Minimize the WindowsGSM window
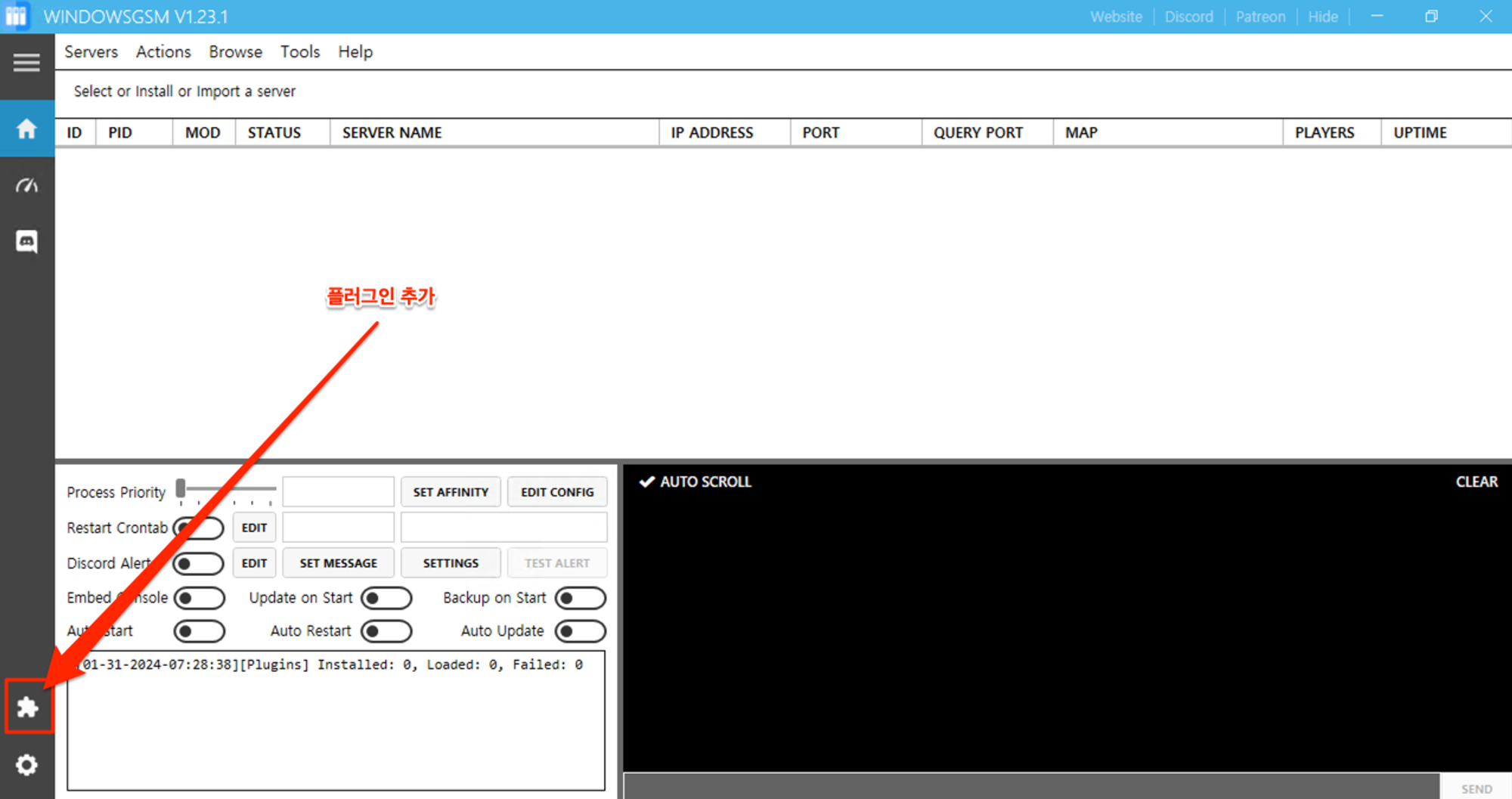 click(x=1377, y=17)
